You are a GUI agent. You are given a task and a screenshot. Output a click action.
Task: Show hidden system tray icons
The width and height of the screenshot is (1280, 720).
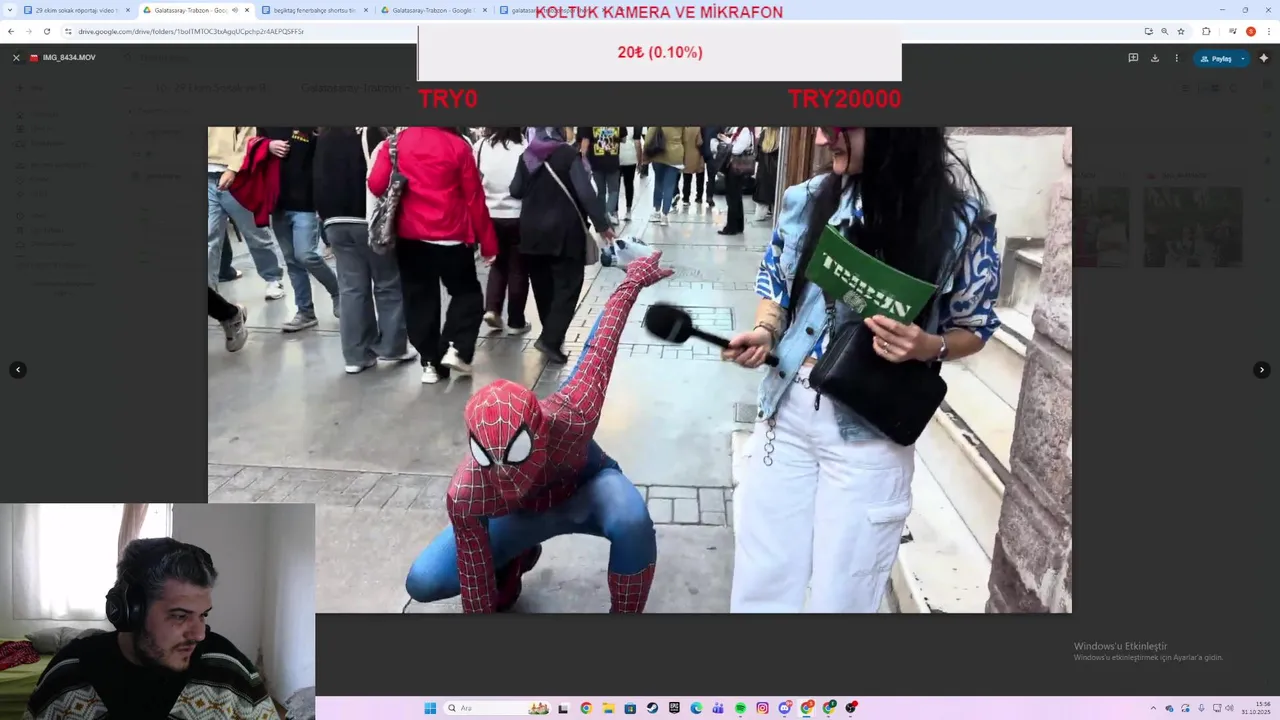coord(1153,708)
